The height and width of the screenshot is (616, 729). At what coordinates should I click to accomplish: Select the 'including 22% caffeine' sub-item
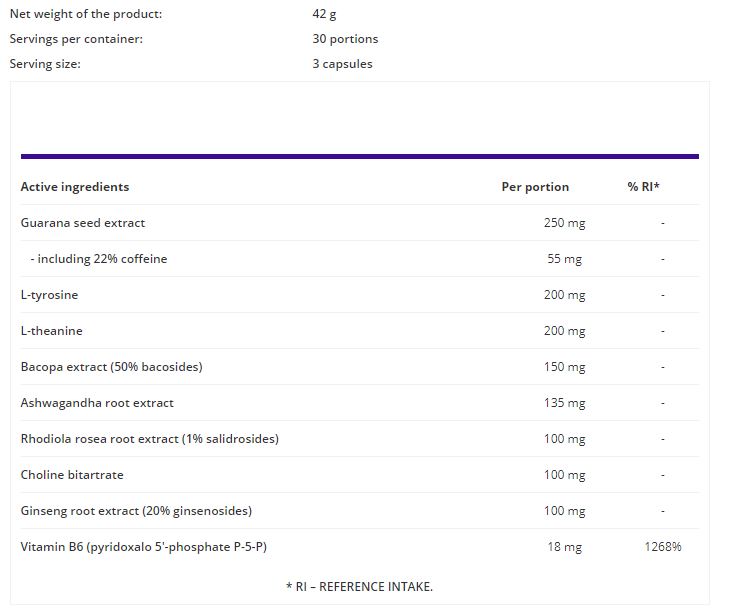(98, 259)
